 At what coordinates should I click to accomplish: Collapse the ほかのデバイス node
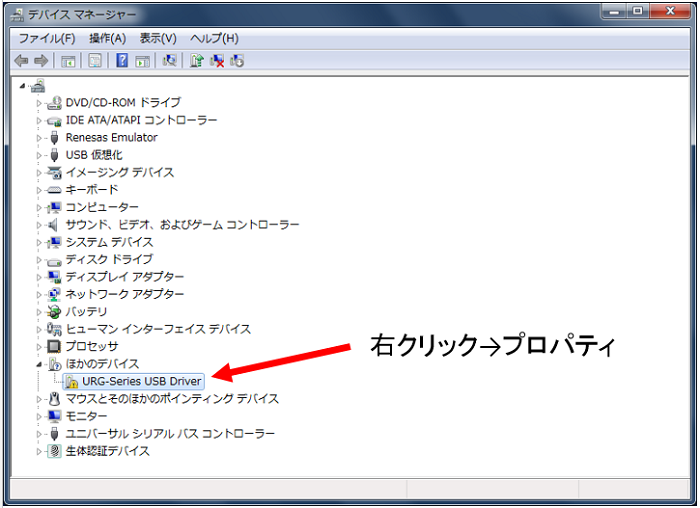point(39,365)
